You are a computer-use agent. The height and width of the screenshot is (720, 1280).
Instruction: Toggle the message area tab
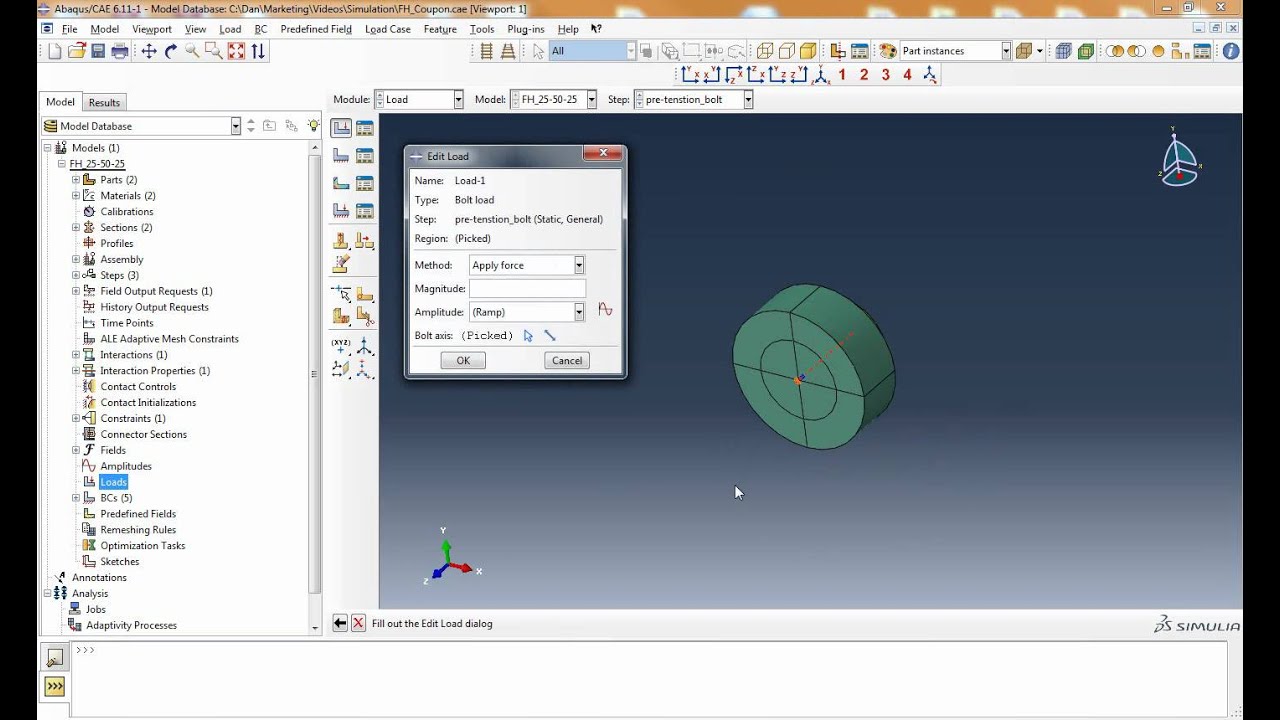click(x=55, y=658)
